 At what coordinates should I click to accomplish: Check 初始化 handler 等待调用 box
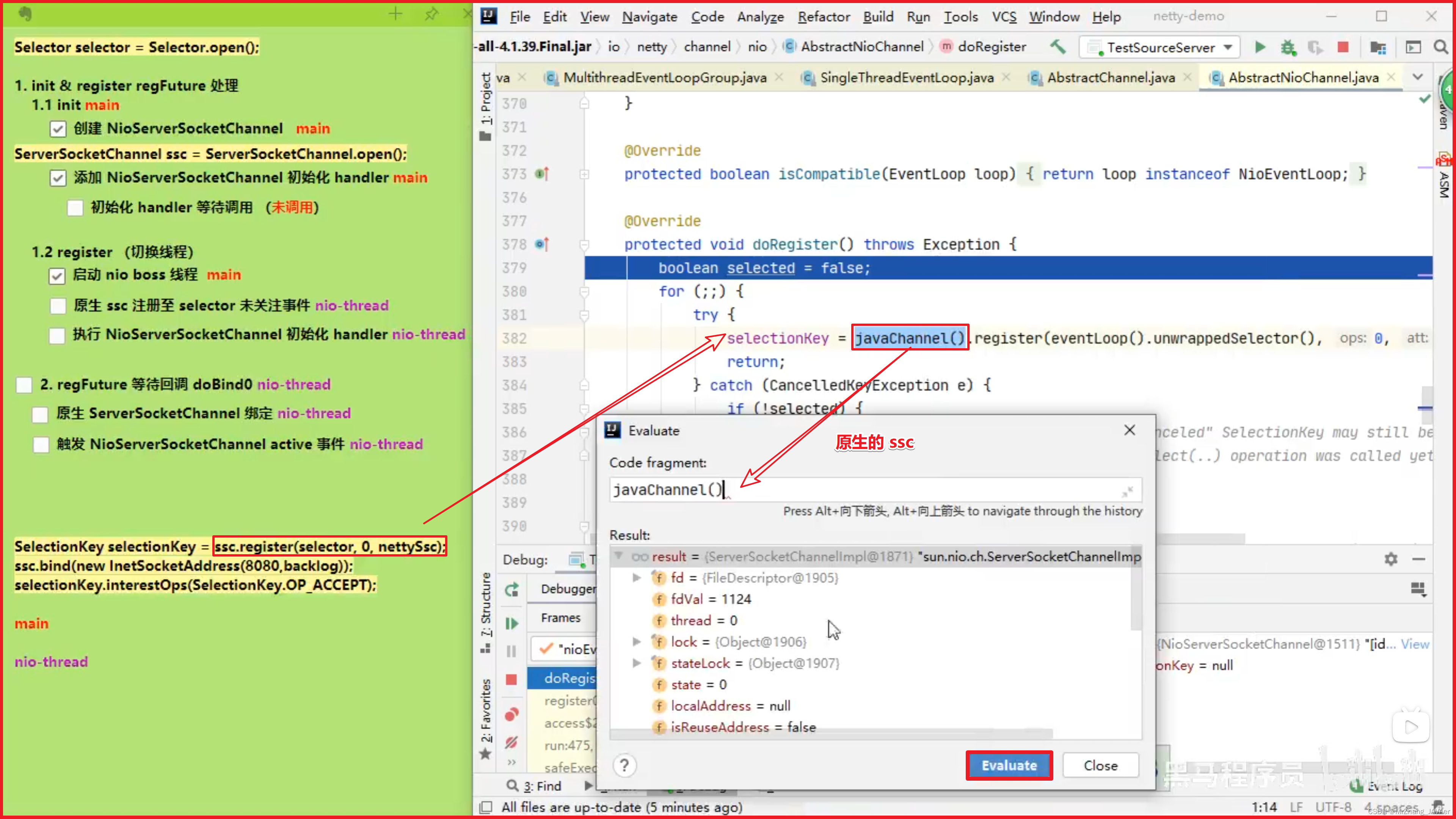point(75,208)
